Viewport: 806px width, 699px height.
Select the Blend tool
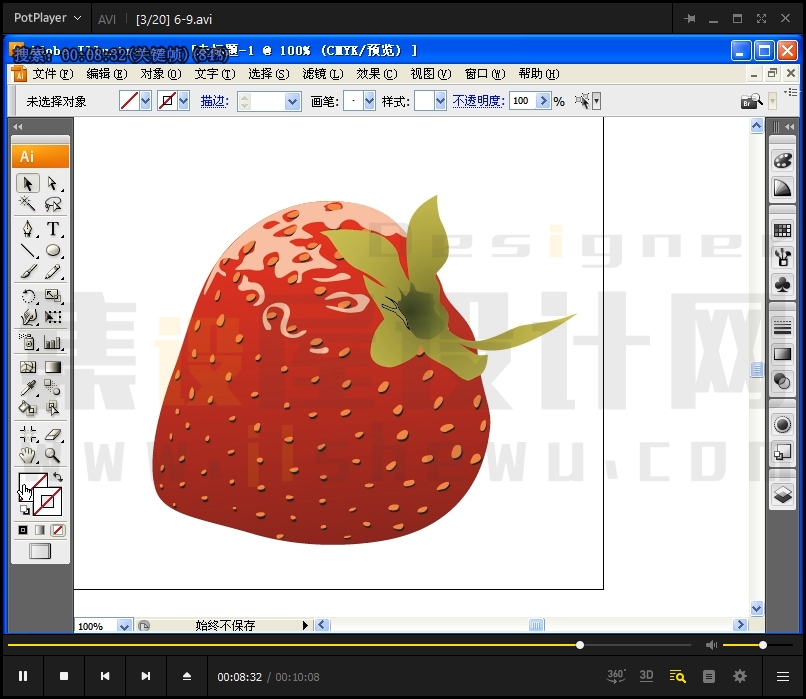click(52, 387)
